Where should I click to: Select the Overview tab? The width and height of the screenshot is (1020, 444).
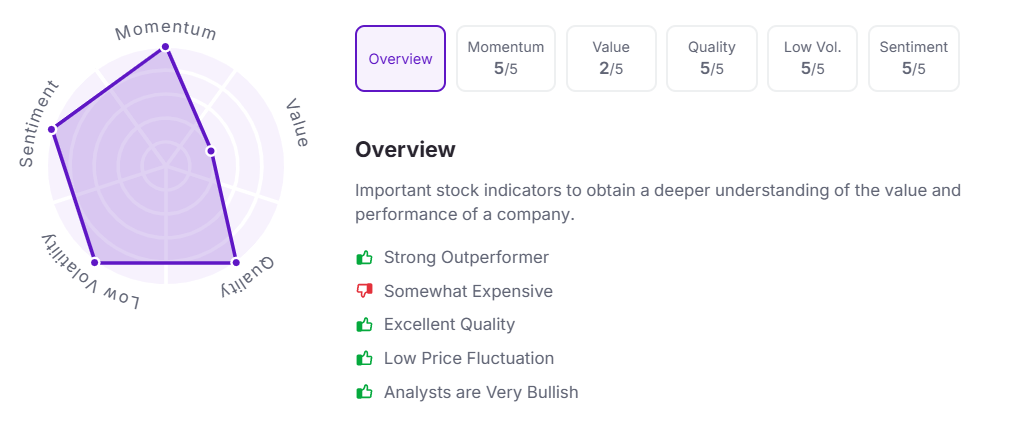point(400,59)
